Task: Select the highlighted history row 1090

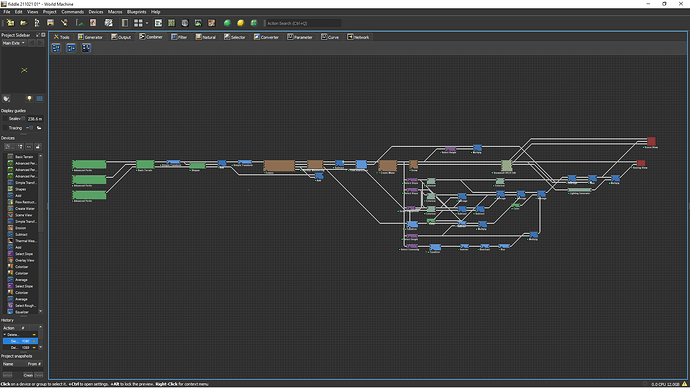Action: coord(20,341)
